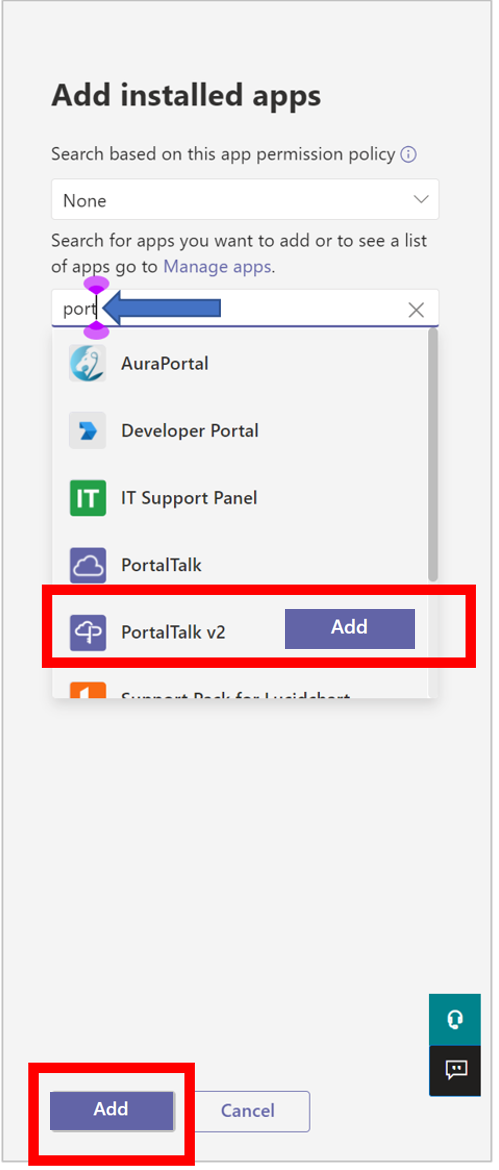This screenshot has width=499, height=1170.
Task: Cancel adding installed apps
Action: 248,1111
